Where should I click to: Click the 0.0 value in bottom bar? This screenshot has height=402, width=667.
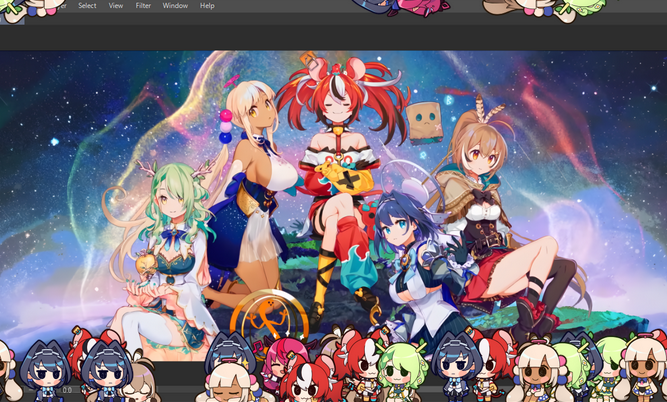[x=67, y=390]
